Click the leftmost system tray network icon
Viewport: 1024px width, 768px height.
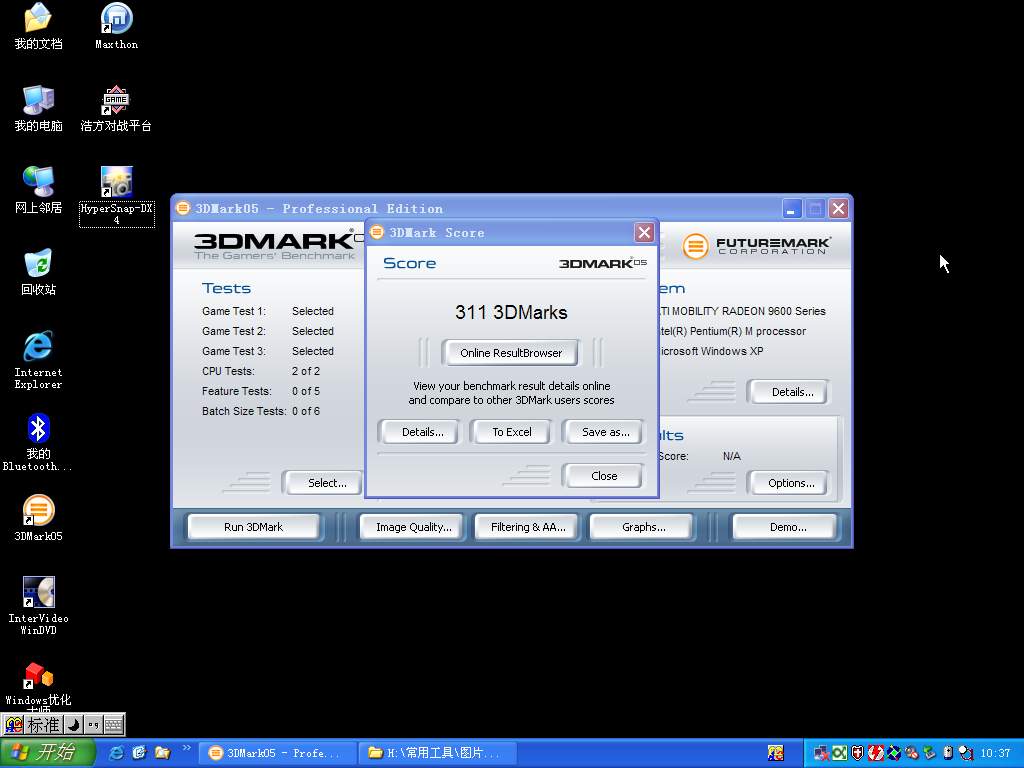tap(822, 753)
